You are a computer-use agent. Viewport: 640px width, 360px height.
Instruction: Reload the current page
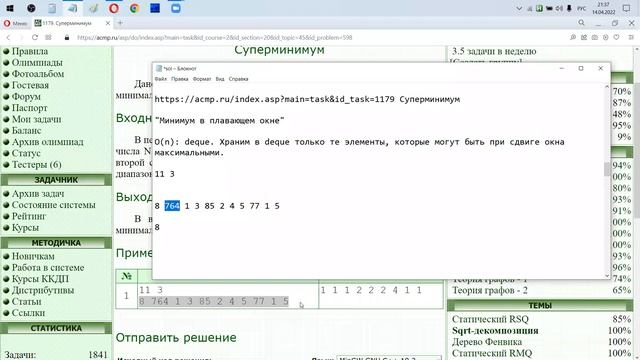pyautogui.click(x=35, y=38)
